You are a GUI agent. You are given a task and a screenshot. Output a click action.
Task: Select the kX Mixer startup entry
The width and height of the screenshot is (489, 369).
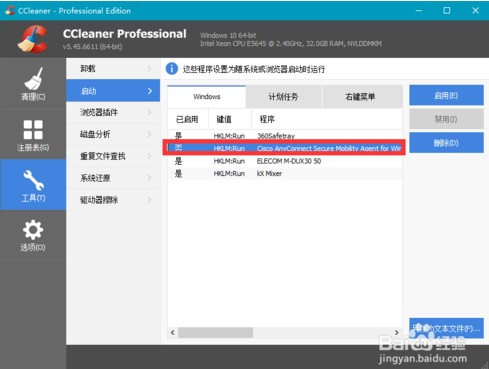coord(285,174)
